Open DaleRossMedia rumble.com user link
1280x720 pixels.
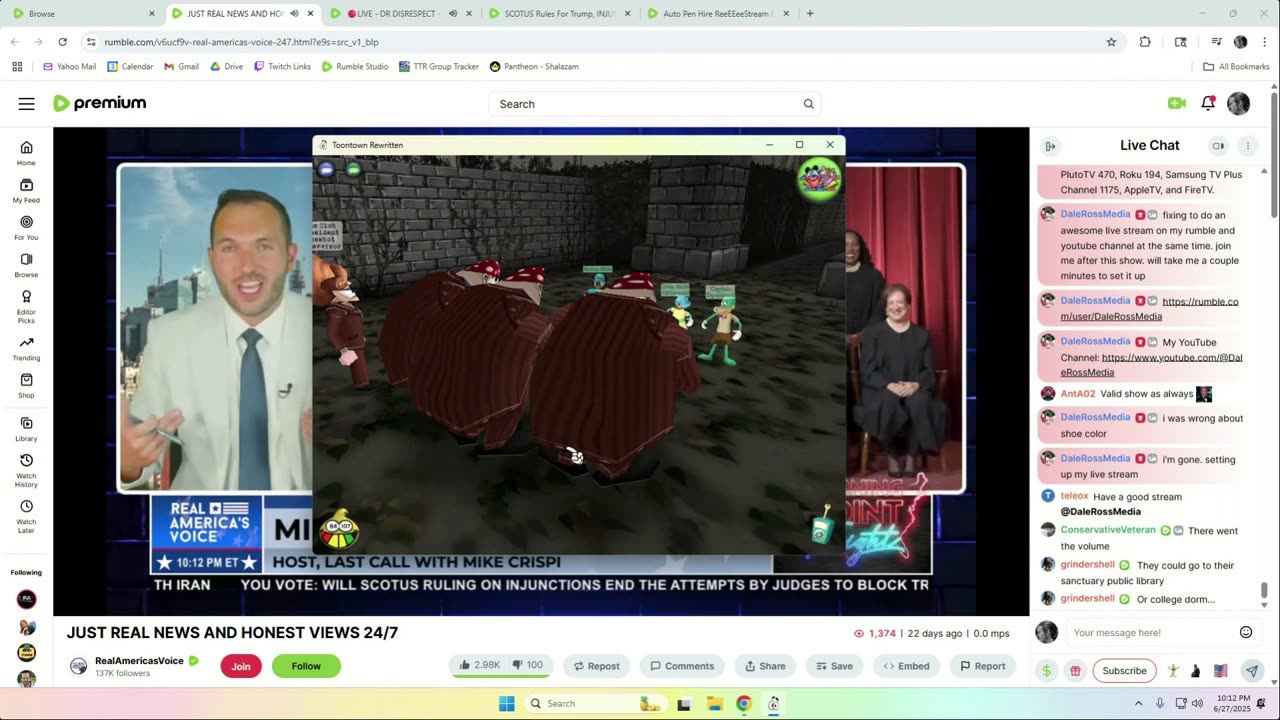point(1150,309)
